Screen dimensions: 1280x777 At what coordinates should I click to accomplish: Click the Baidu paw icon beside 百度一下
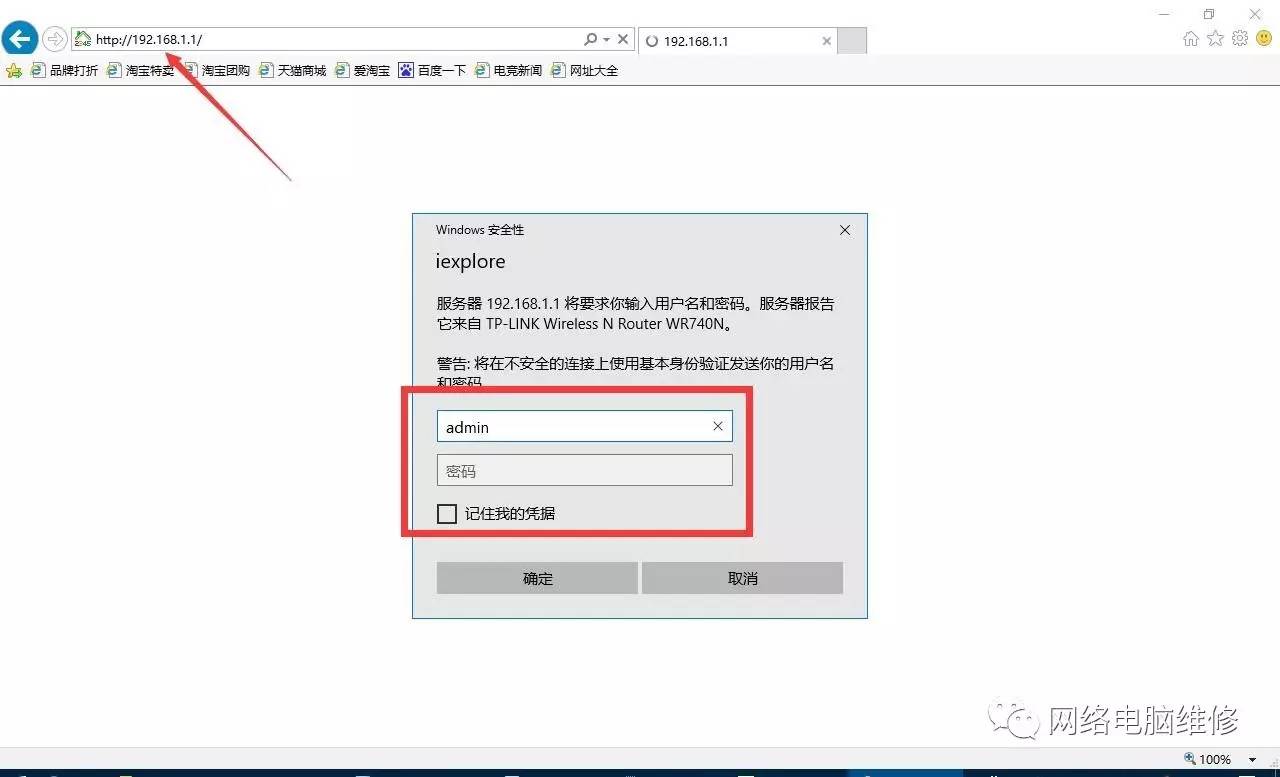406,70
